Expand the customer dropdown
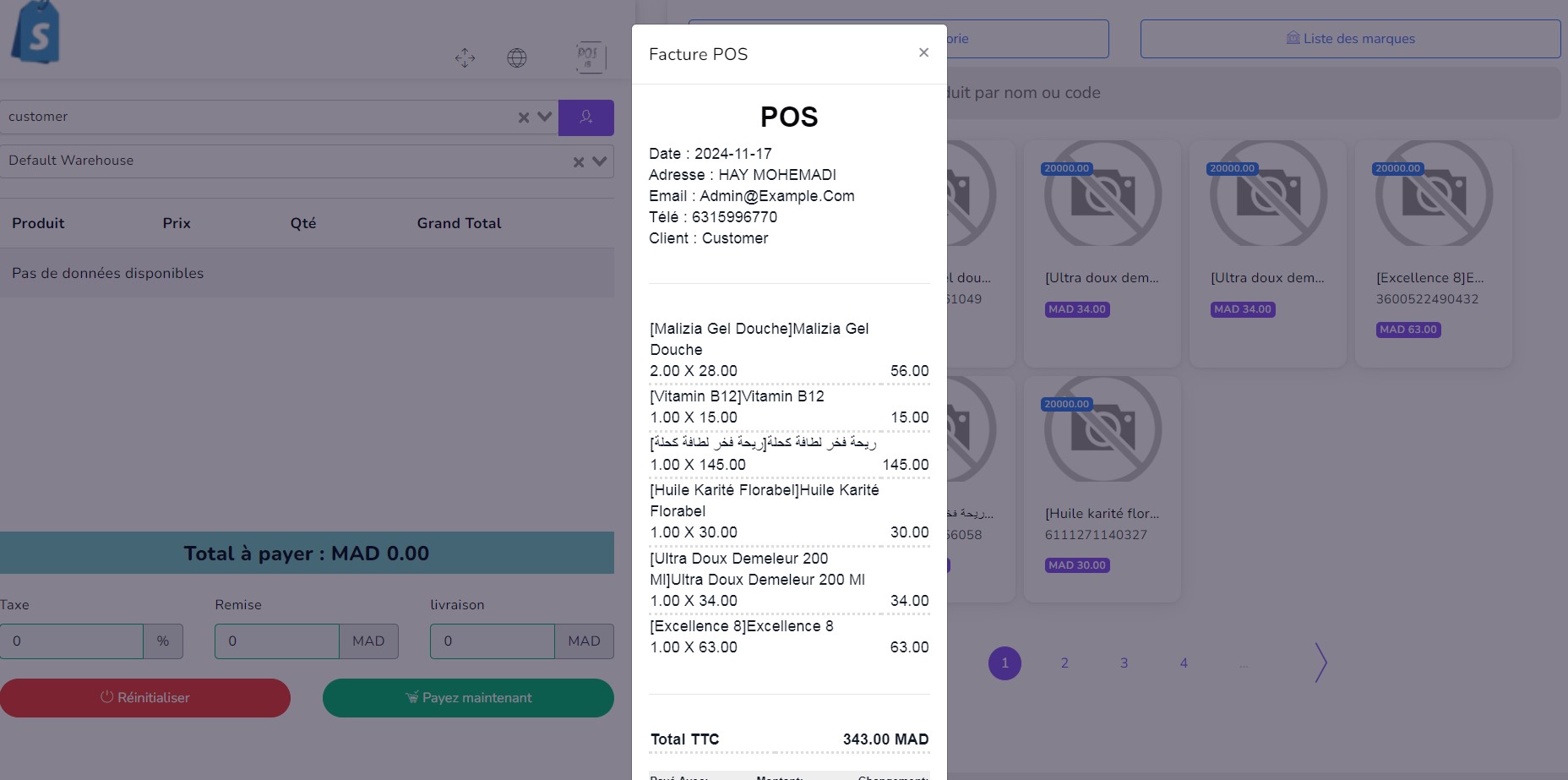This screenshot has width=1568, height=780. coord(545,117)
